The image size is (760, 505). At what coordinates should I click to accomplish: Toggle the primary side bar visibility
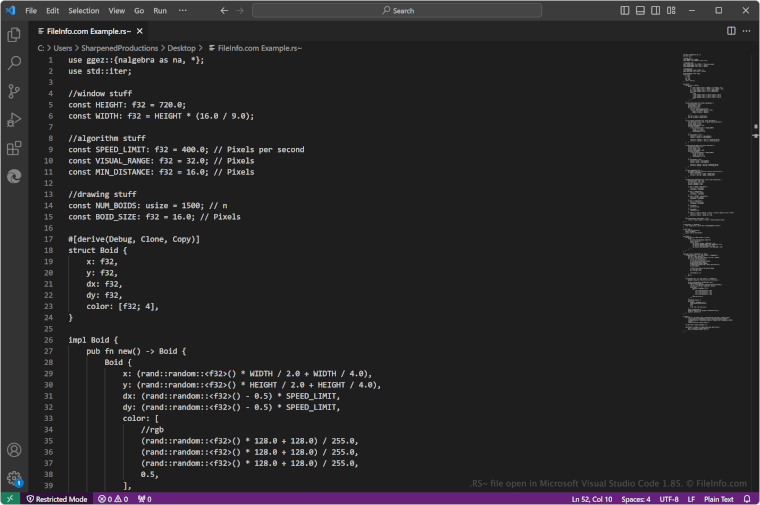click(626, 10)
